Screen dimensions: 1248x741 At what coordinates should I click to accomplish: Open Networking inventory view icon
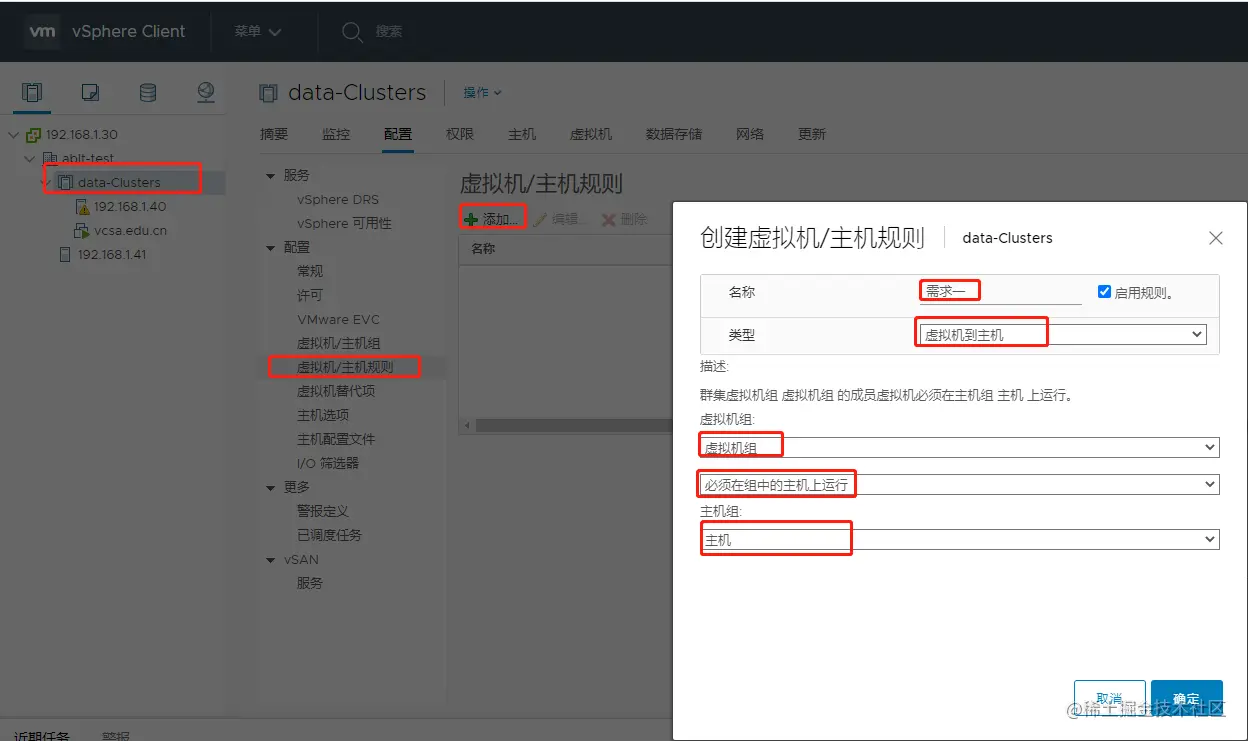click(206, 93)
